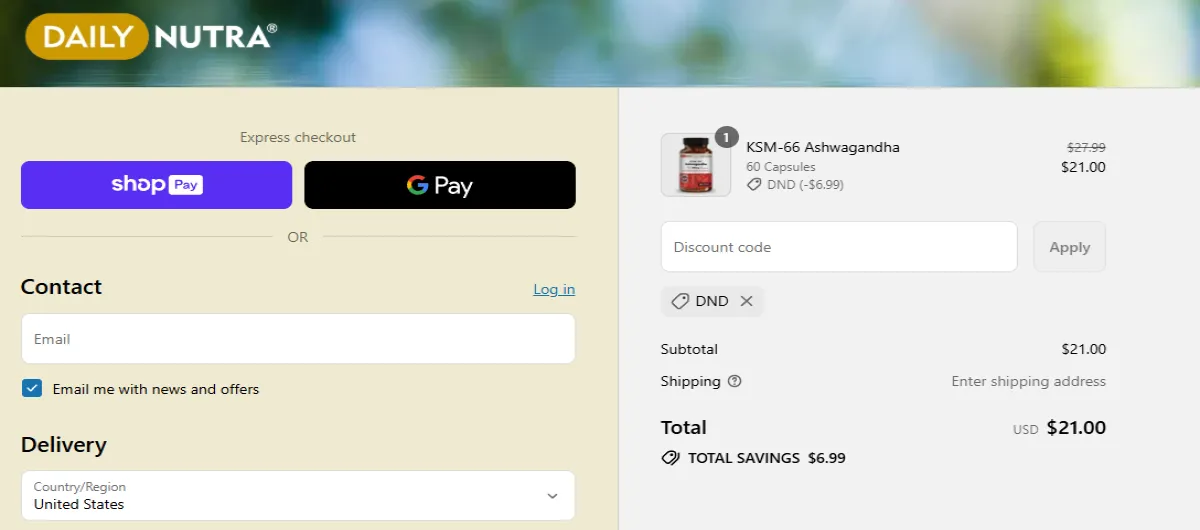
Task: Click the Apply discount button
Action: click(1069, 247)
